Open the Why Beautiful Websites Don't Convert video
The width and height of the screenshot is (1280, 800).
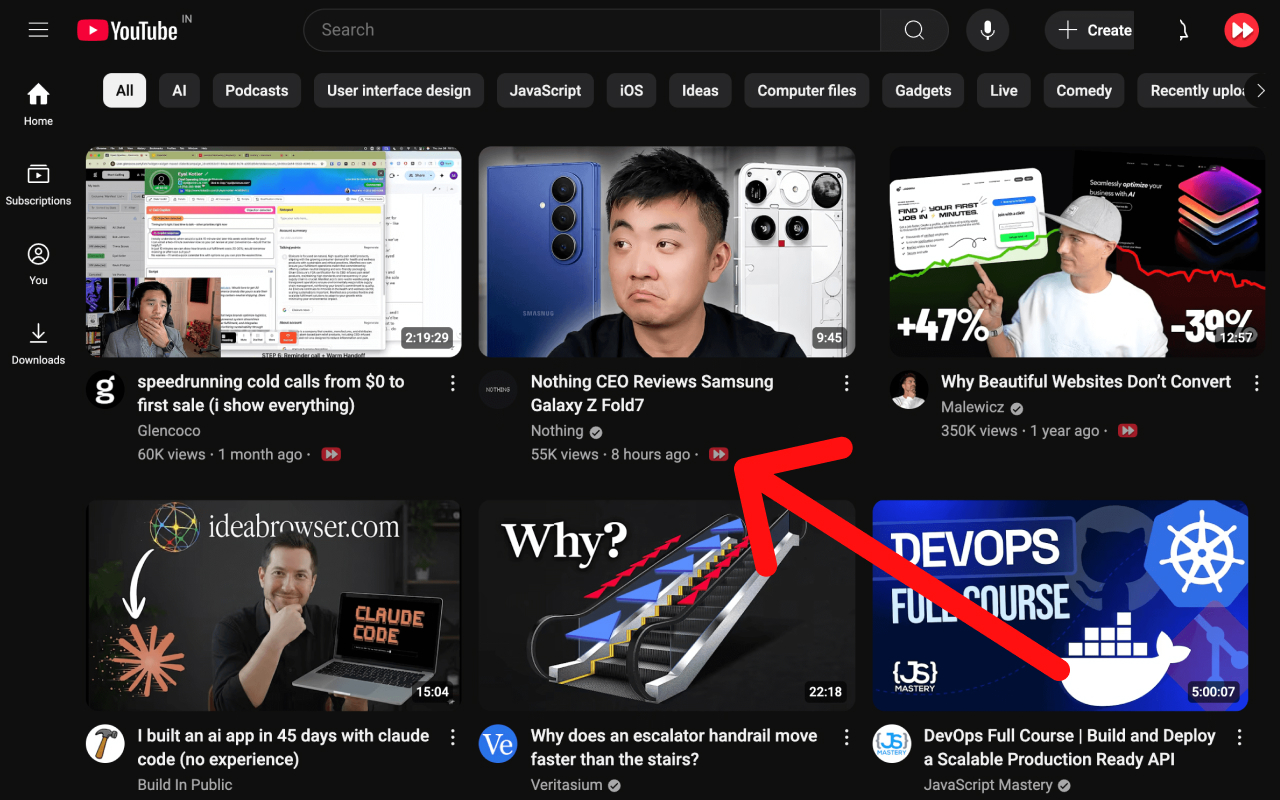pyautogui.click(x=1086, y=381)
